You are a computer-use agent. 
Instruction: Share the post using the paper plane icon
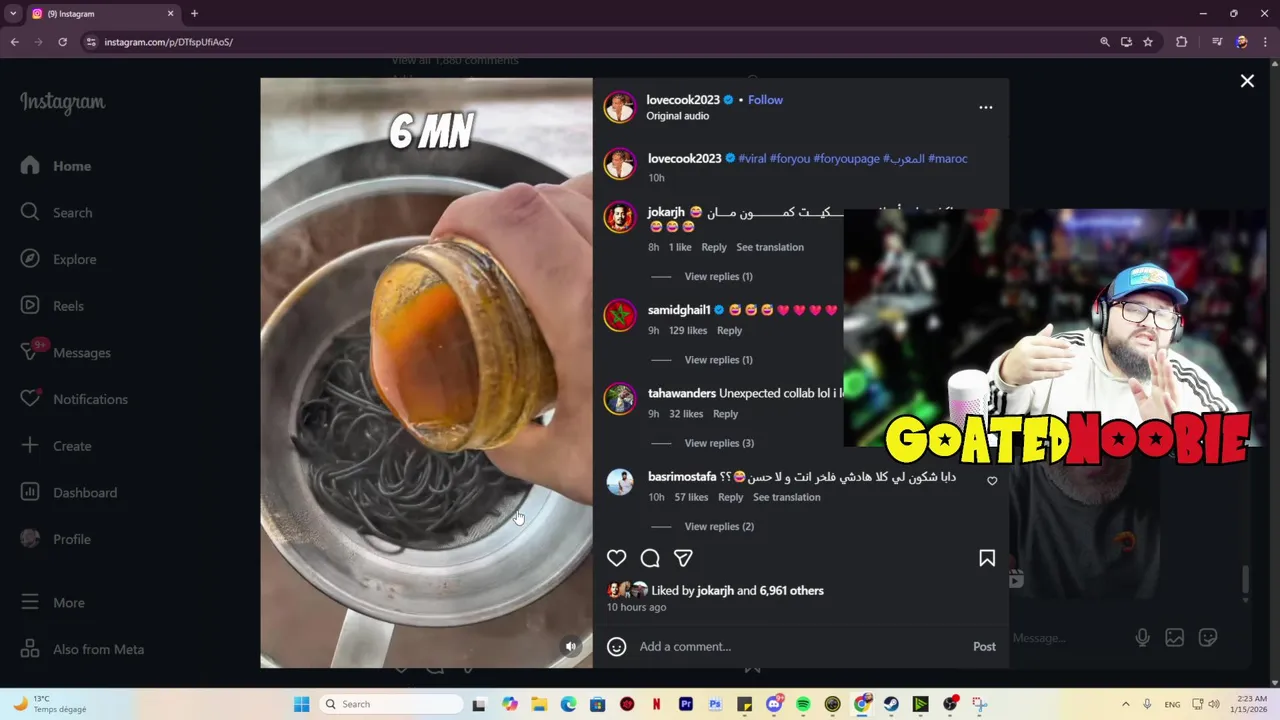pos(683,558)
